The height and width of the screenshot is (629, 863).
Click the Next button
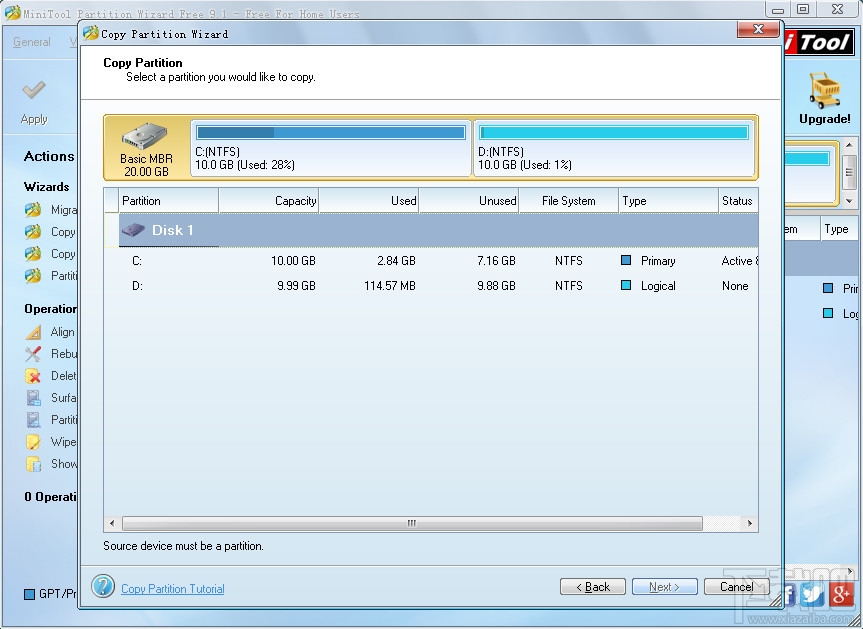click(664, 587)
